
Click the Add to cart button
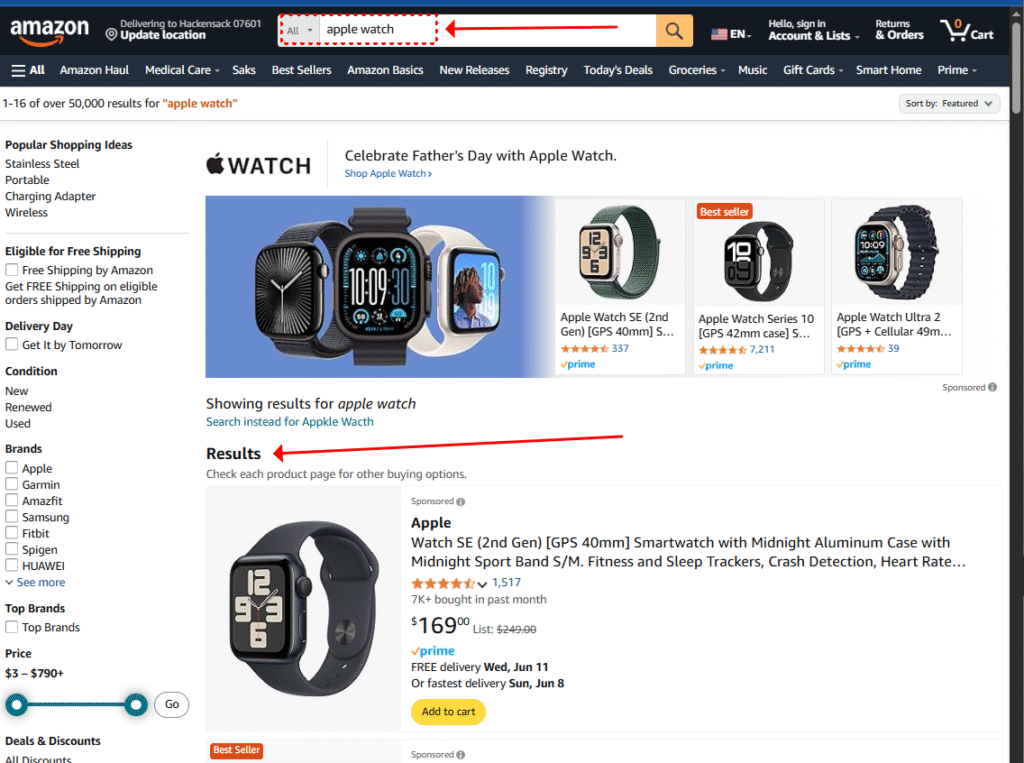point(448,712)
